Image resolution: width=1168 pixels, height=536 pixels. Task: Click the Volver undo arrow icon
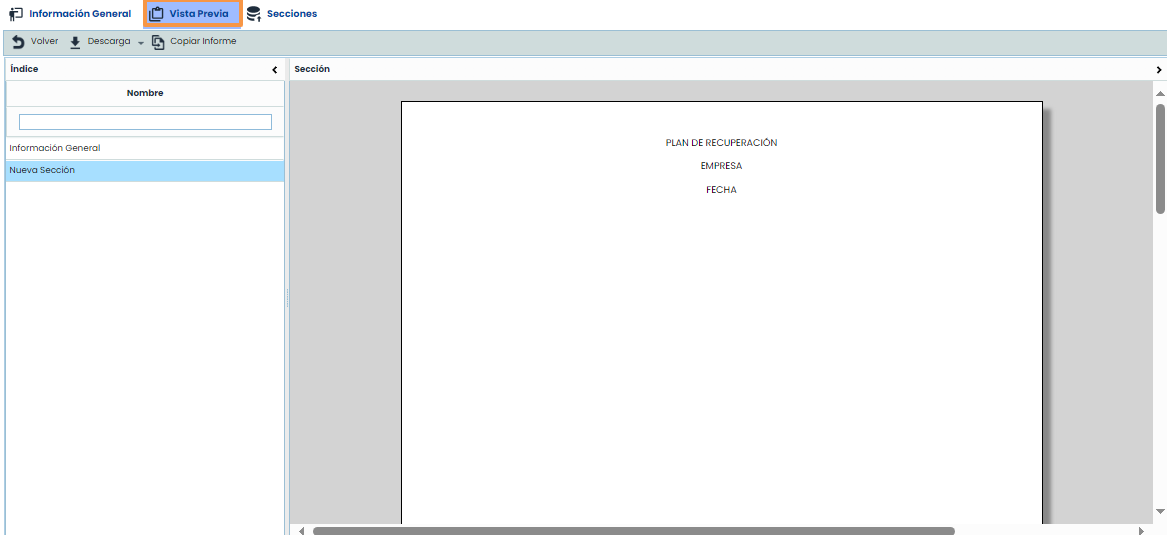point(18,42)
